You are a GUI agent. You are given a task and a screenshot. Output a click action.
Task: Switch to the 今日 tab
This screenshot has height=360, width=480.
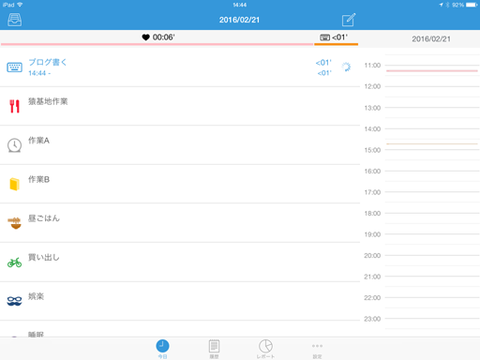click(162, 349)
